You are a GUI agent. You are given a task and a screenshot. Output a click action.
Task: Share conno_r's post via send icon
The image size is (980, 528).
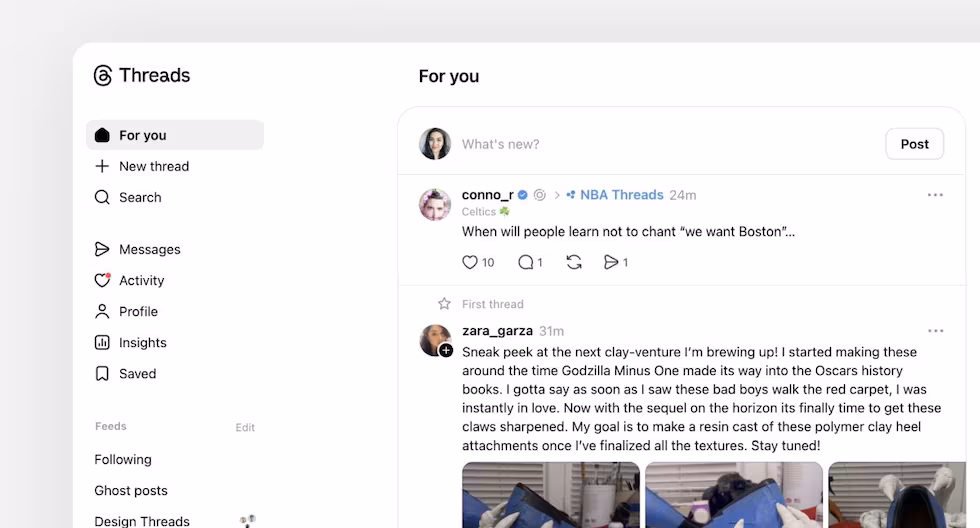611,262
